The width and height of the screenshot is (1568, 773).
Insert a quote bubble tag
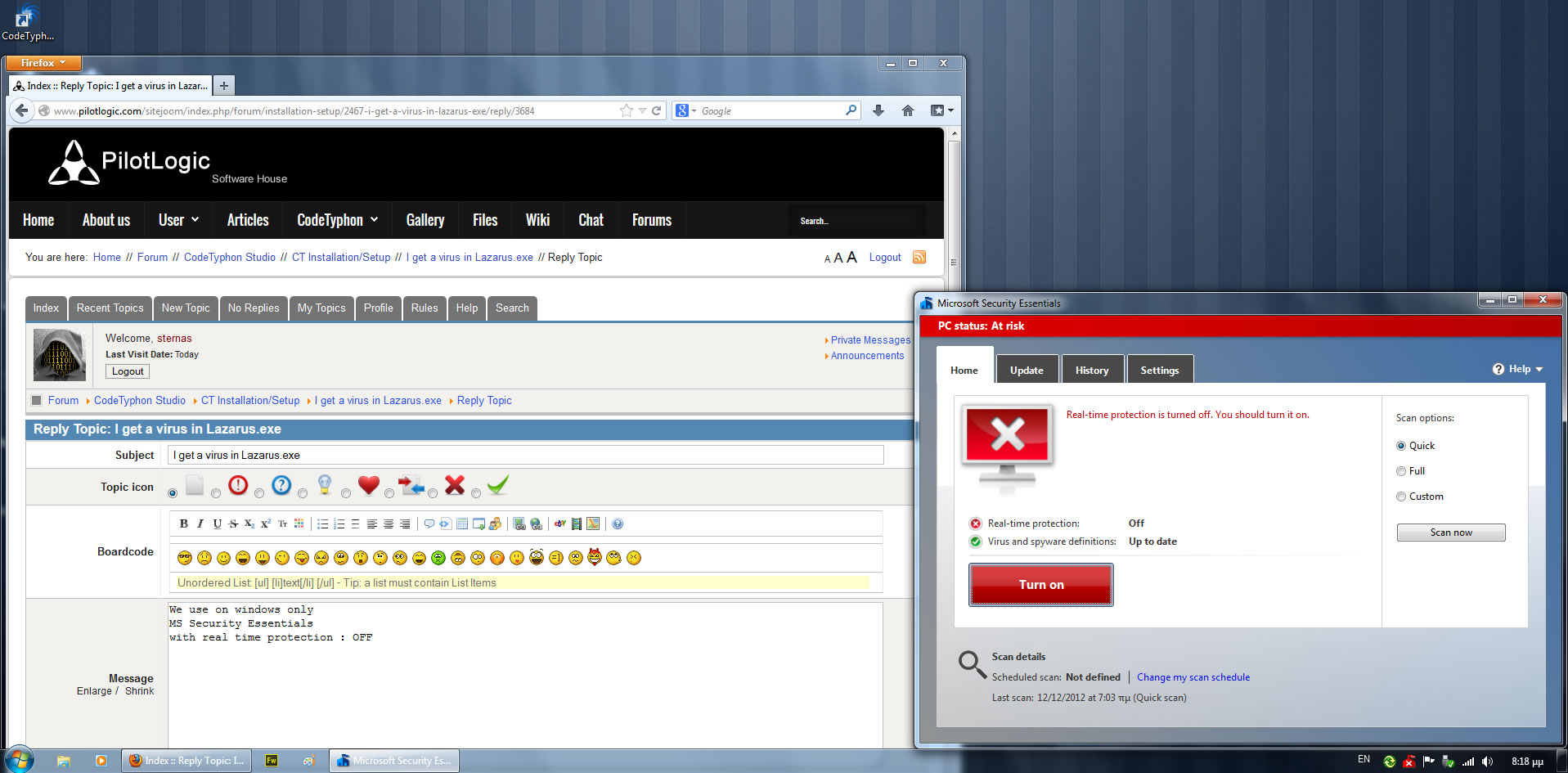tap(429, 524)
